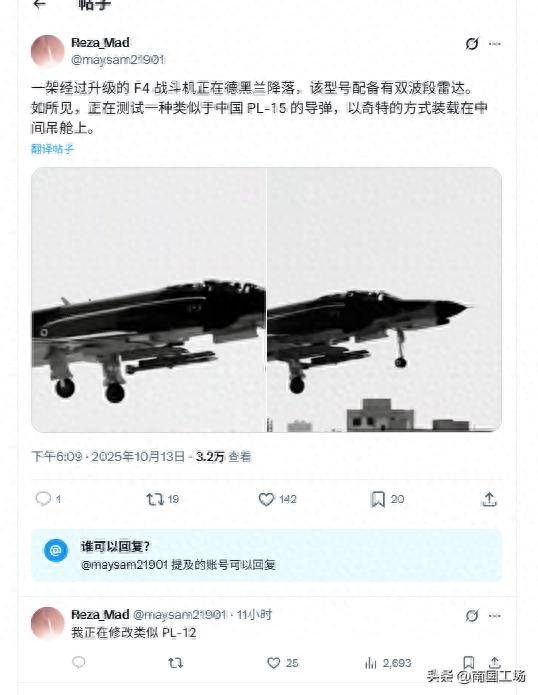Open the Grok icon on main post
This screenshot has width=538, height=695.
(472, 43)
